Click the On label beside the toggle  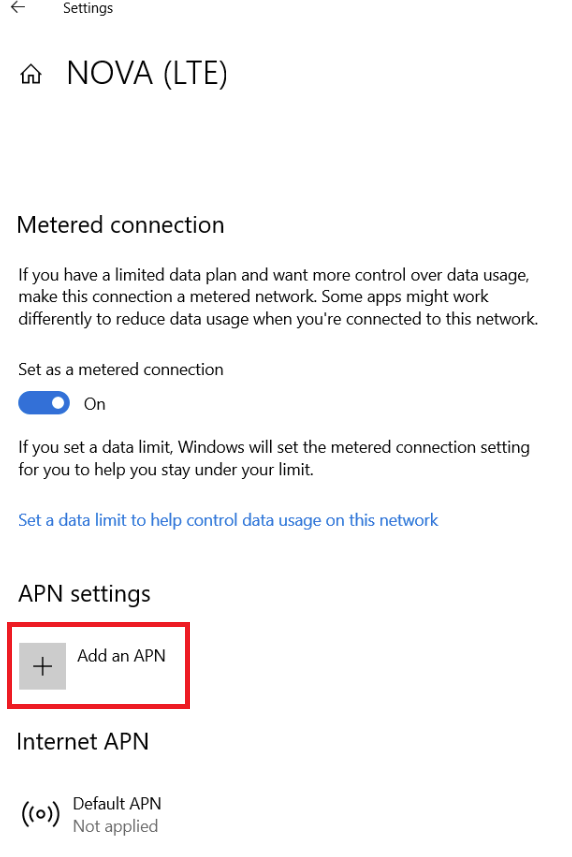click(95, 404)
